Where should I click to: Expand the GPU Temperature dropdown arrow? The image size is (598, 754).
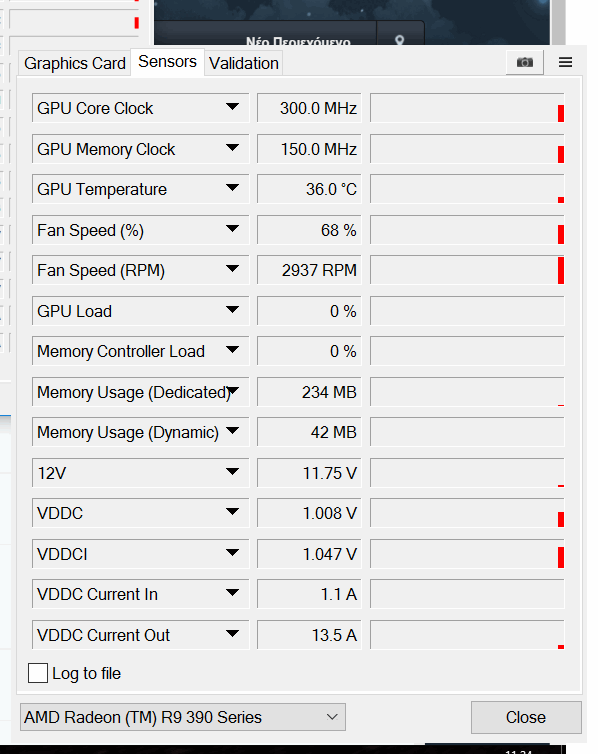pos(233,188)
